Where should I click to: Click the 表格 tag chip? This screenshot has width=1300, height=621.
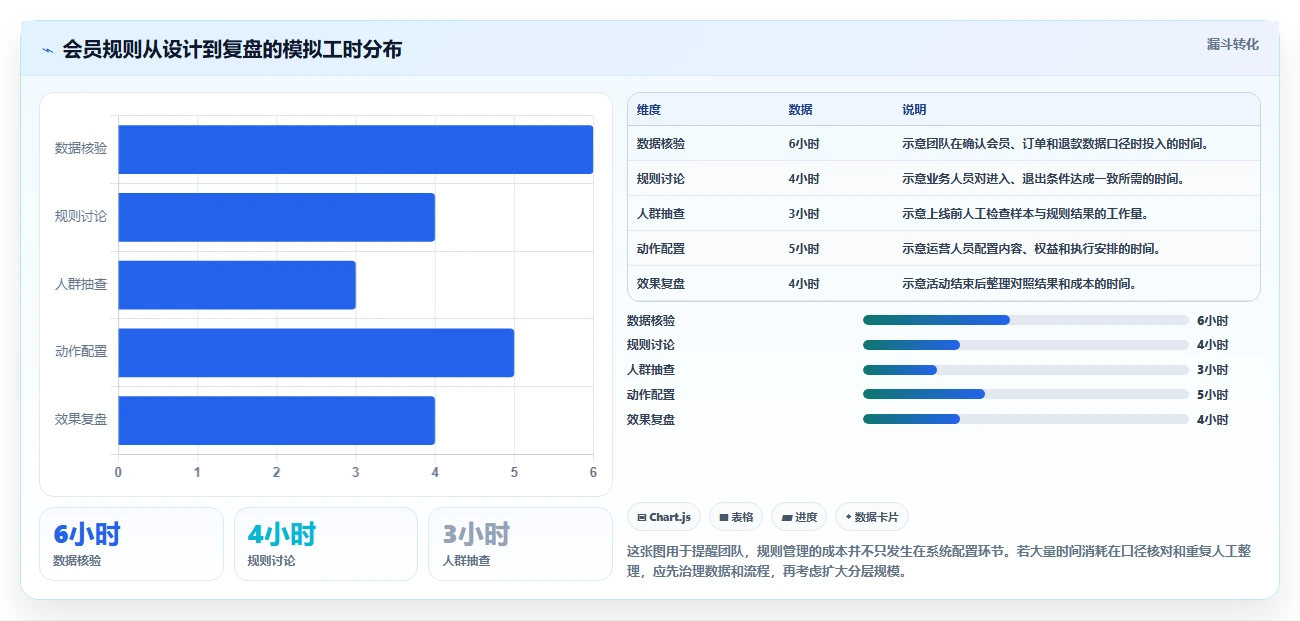point(736,517)
